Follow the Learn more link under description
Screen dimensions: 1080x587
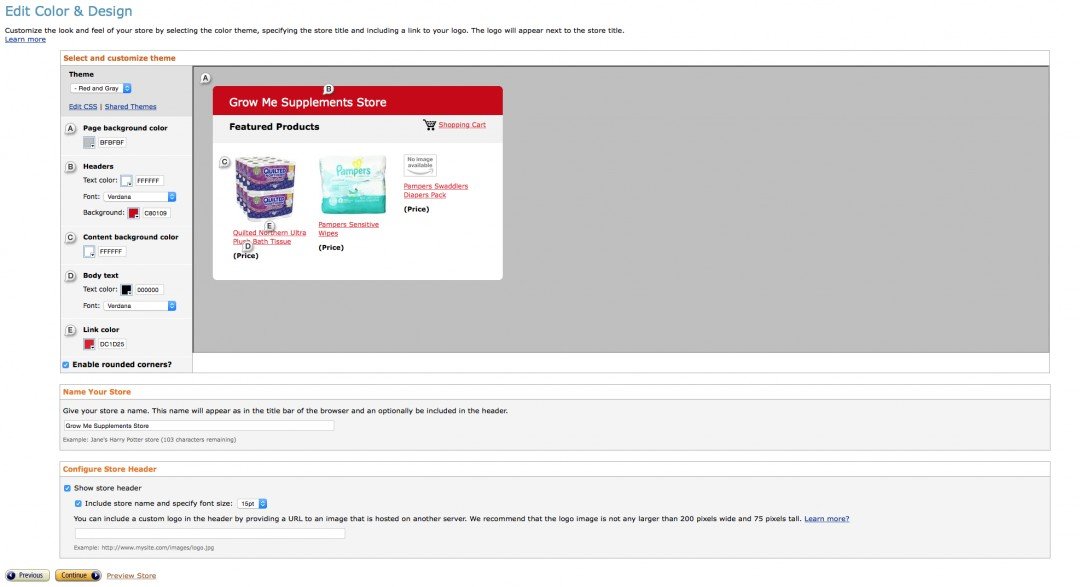tap(25, 39)
